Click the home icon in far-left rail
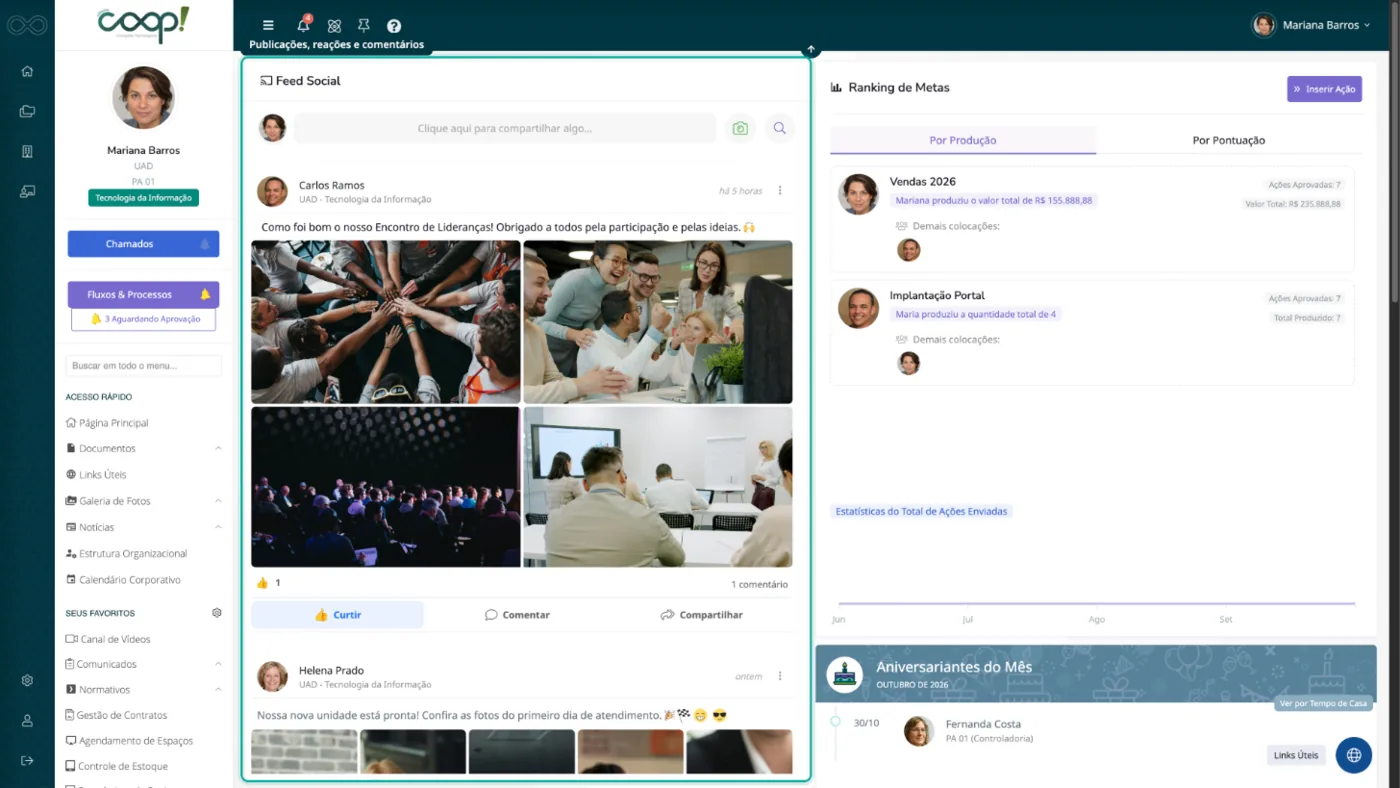The image size is (1400, 788). 27,71
